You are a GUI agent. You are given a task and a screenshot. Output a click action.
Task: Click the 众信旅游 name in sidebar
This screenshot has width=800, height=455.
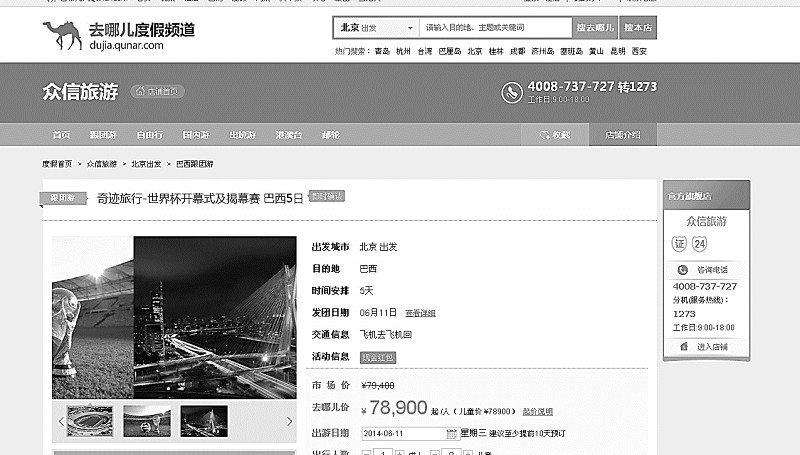[706, 221]
